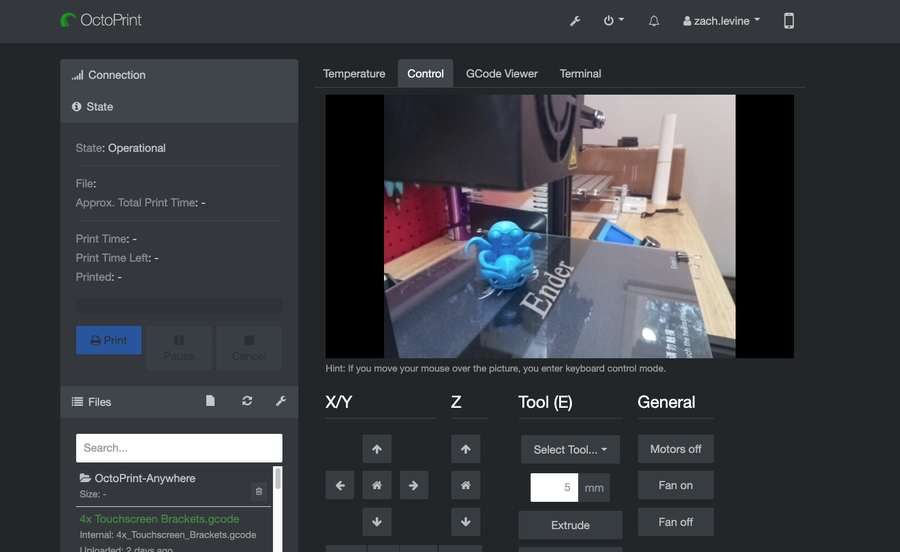Delete the OctoPrint-Anywhere folder with trash icon
The height and width of the screenshot is (552, 900).
click(x=258, y=491)
